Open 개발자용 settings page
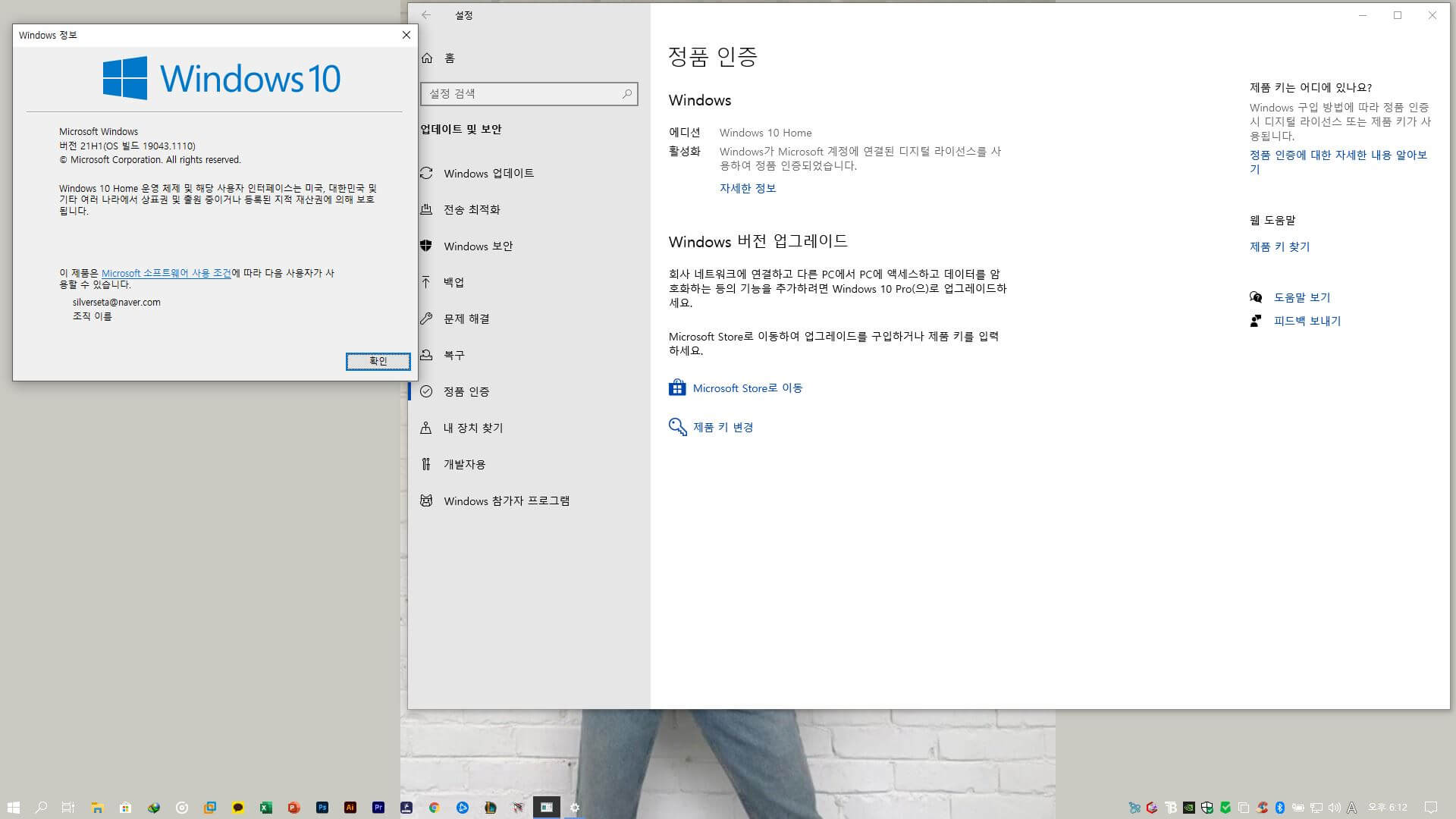The height and width of the screenshot is (819, 1456). coord(529,465)
